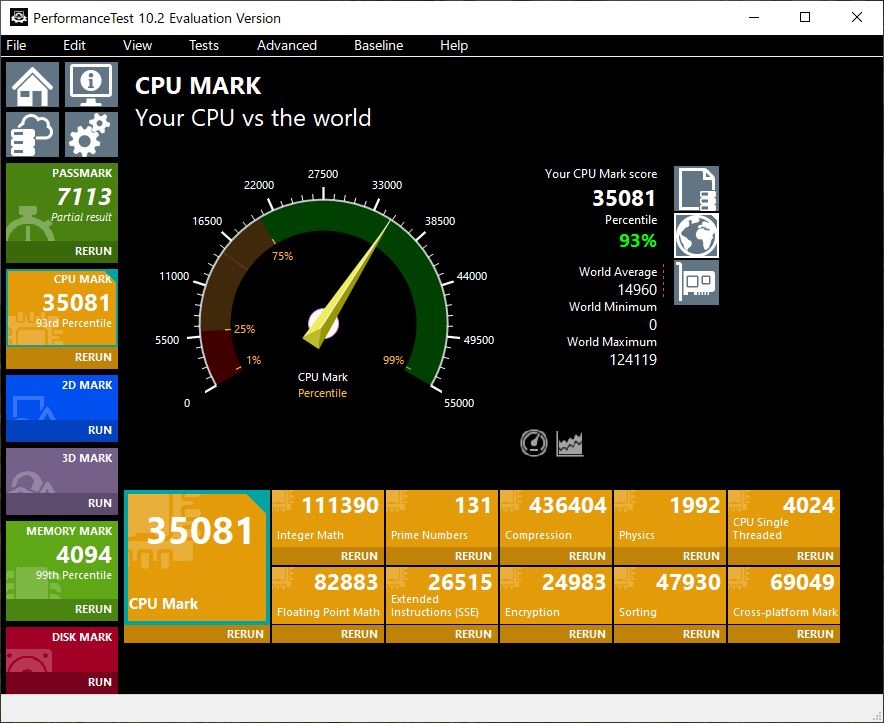Image resolution: width=884 pixels, height=723 pixels.
Task: Rerun the Integer Math test
Action: point(359,556)
